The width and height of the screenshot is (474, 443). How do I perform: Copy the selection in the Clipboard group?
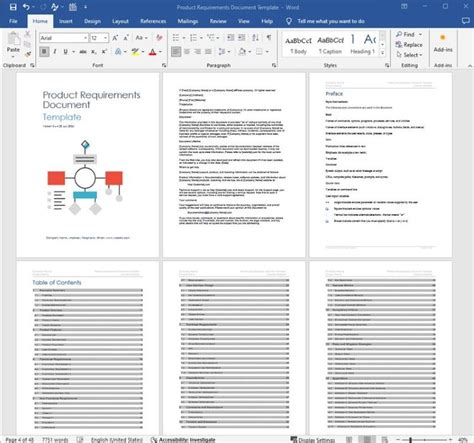[27, 44]
